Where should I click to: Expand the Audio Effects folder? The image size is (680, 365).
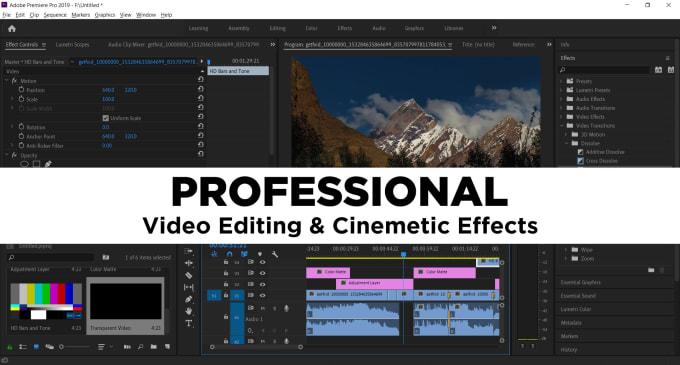(x=562, y=99)
